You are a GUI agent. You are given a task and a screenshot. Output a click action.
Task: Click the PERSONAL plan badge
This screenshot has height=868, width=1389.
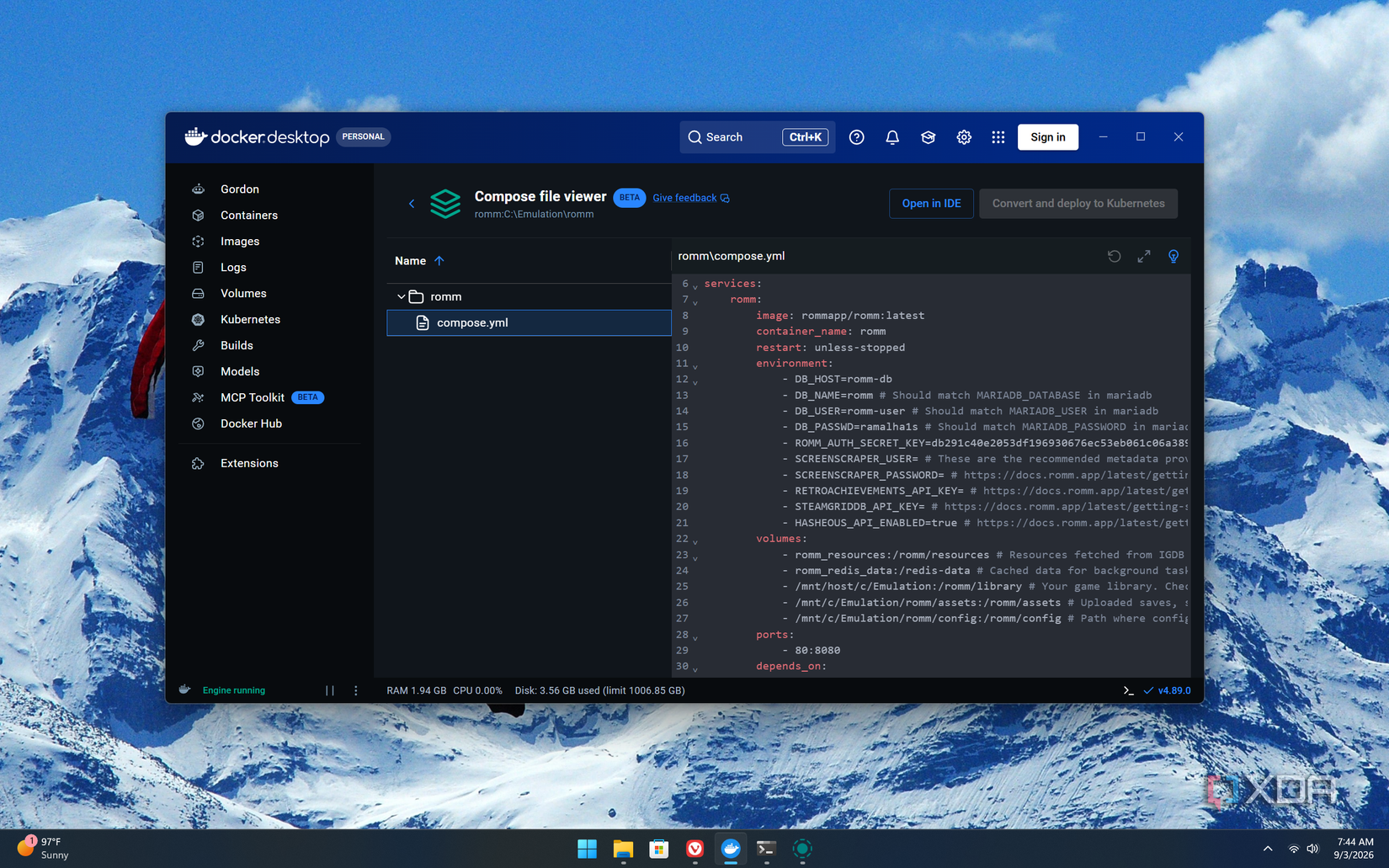(363, 136)
